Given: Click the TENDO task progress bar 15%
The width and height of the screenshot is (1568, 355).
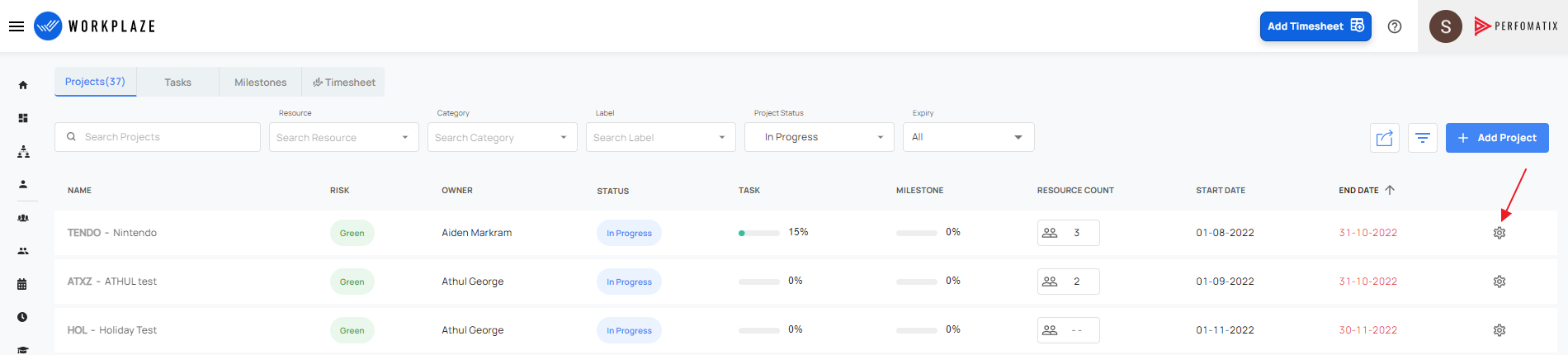Looking at the screenshot, I should (759, 233).
